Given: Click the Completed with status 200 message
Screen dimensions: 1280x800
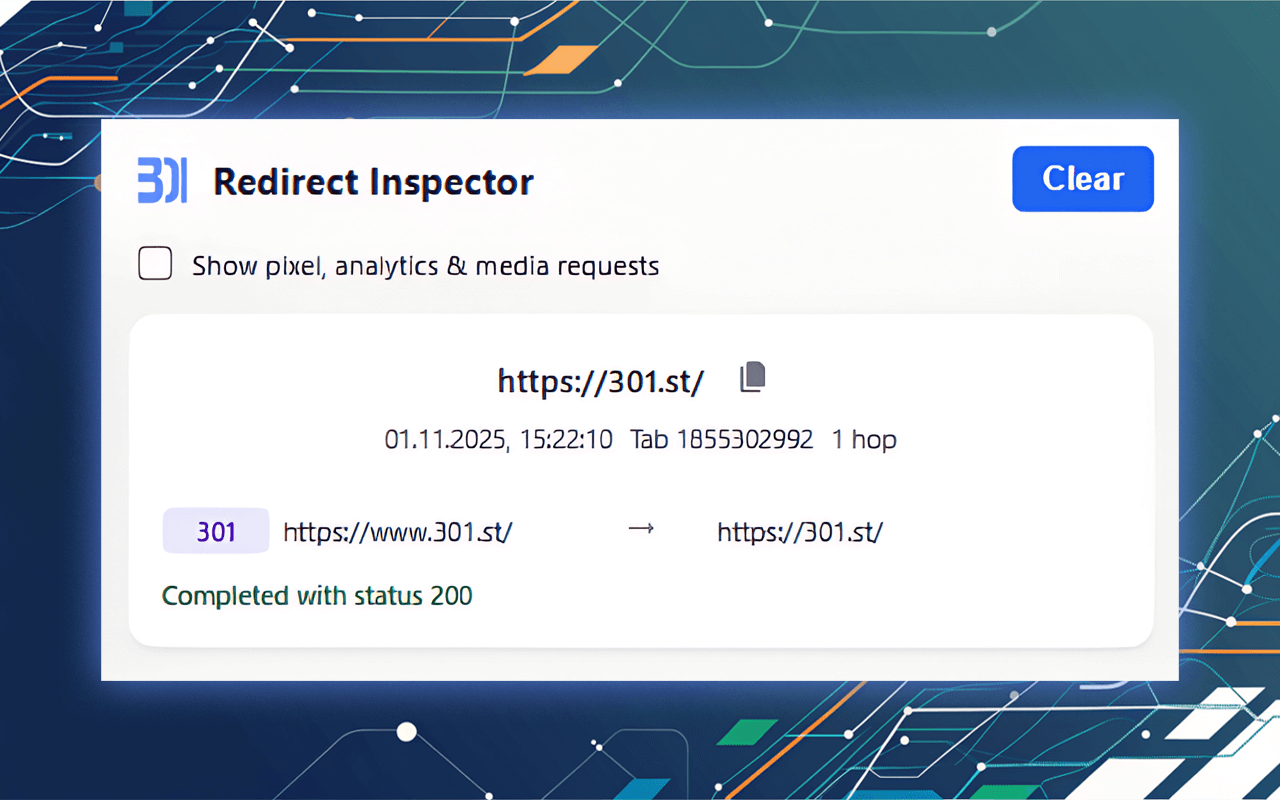Looking at the screenshot, I should click(x=317, y=595).
